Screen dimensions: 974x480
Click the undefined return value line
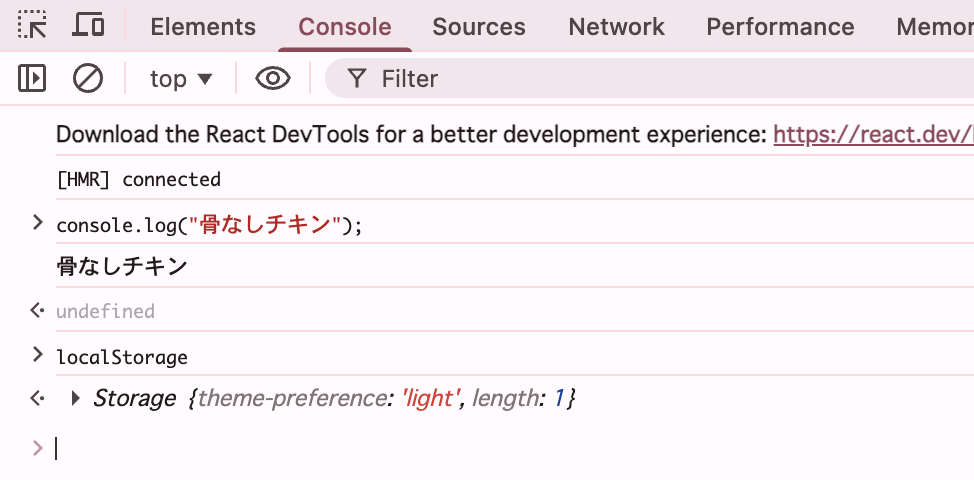[105, 311]
